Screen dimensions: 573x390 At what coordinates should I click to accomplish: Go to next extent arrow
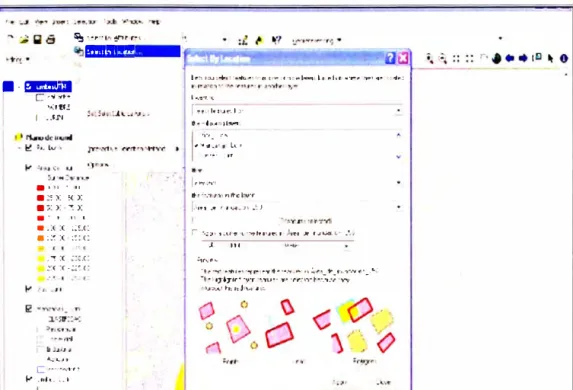pyautogui.click(x=523, y=58)
